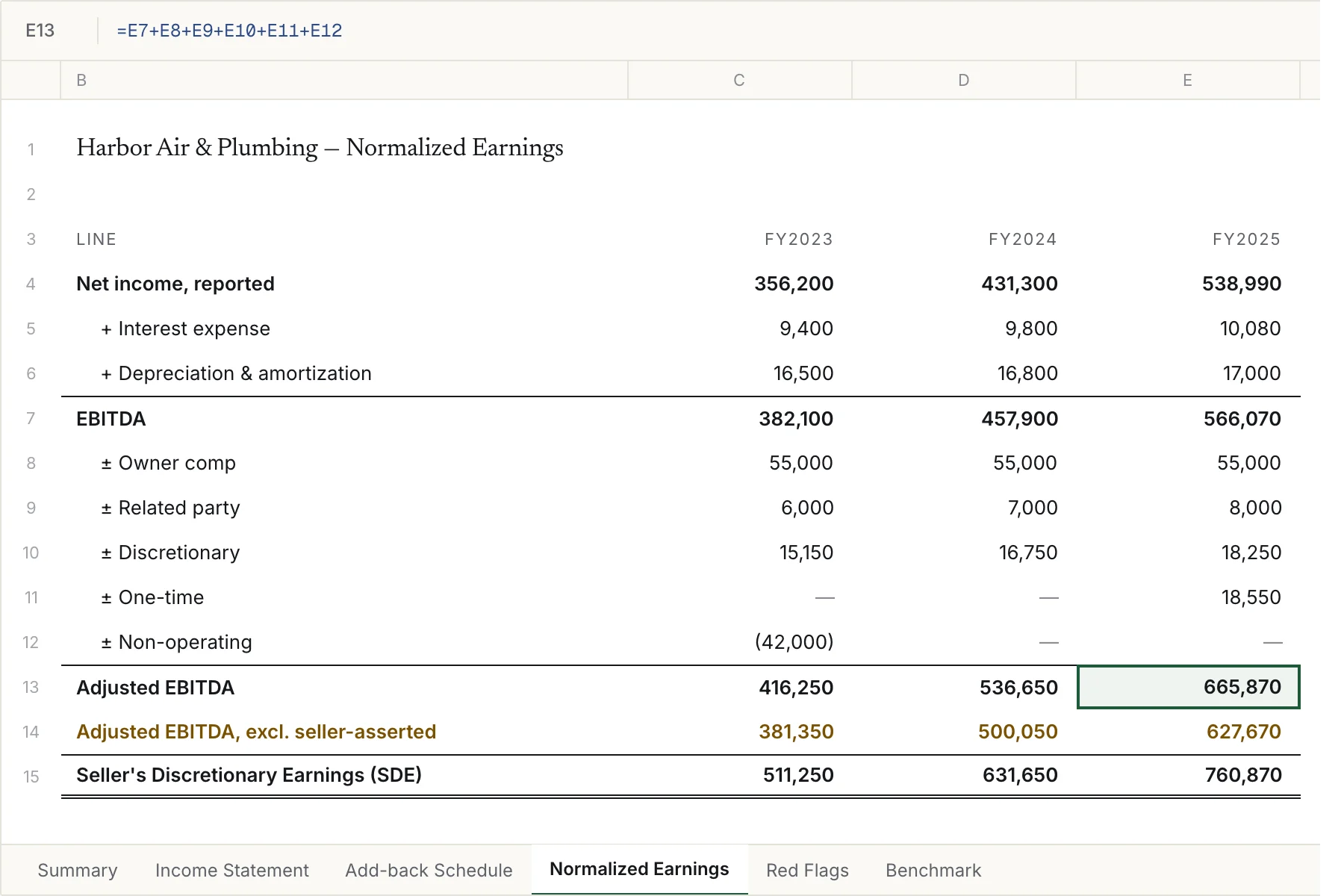
Task: Click the cell name box E13
Action: coord(40,31)
